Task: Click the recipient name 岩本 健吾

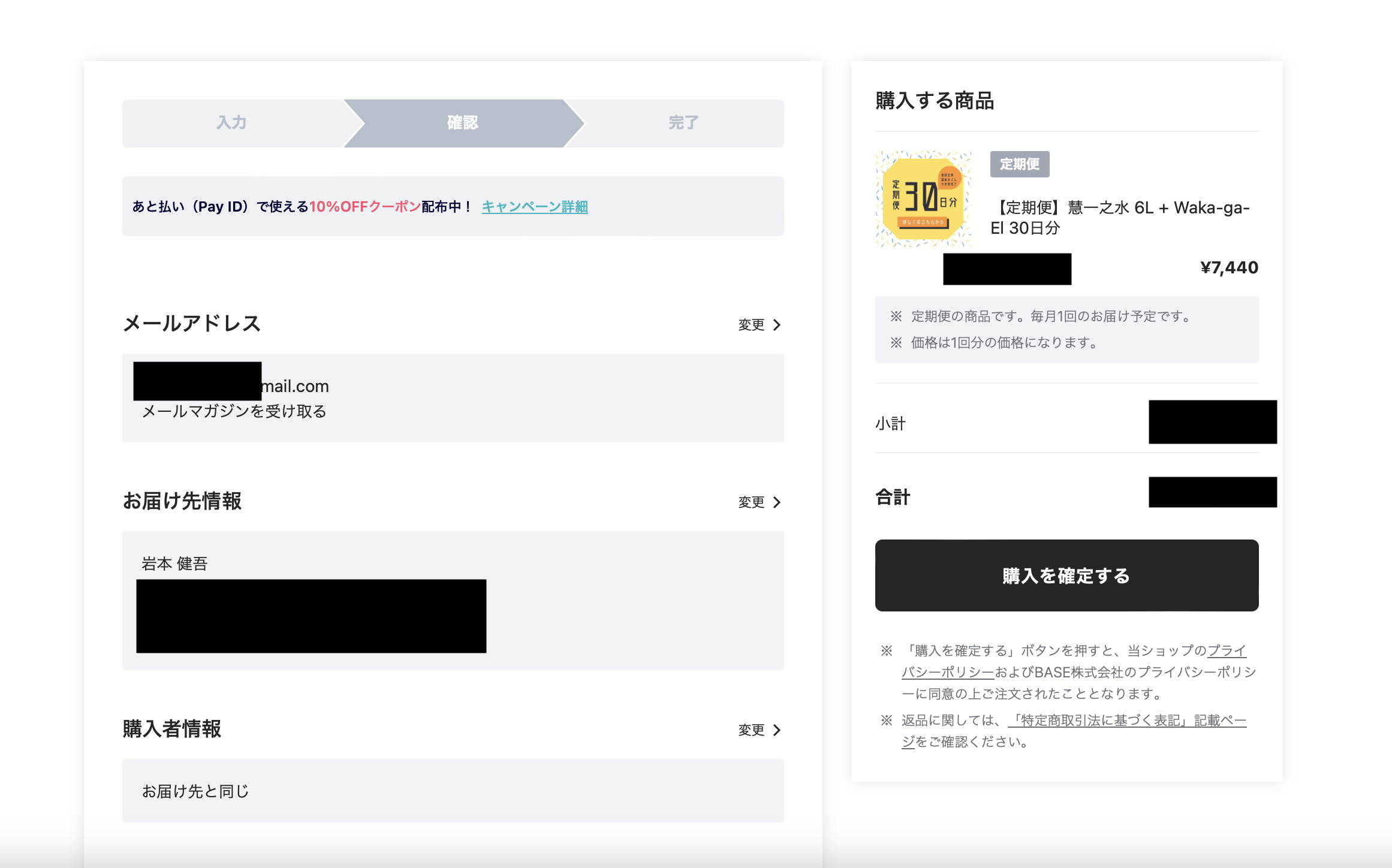Action: click(x=174, y=563)
